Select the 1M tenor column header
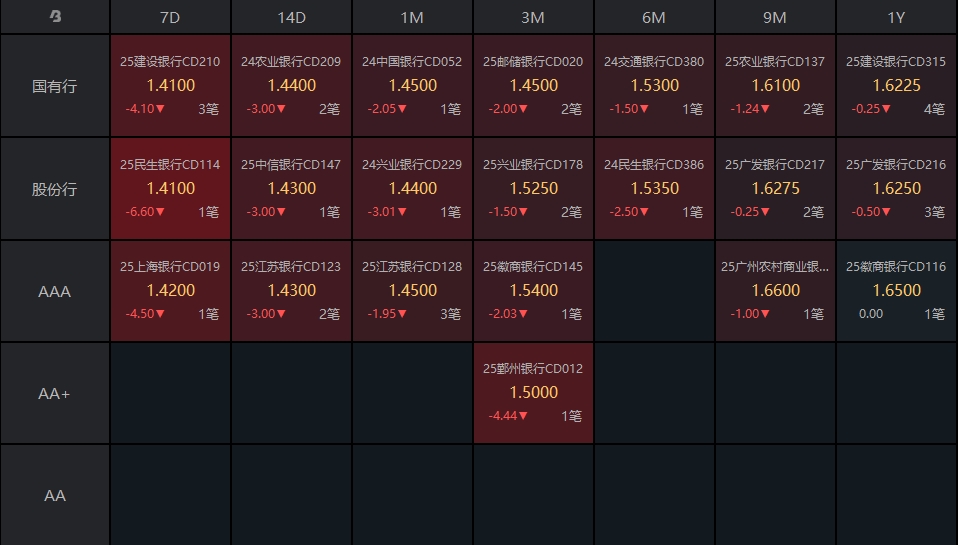The width and height of the screenshot is (958, 545). click(412, 17)
